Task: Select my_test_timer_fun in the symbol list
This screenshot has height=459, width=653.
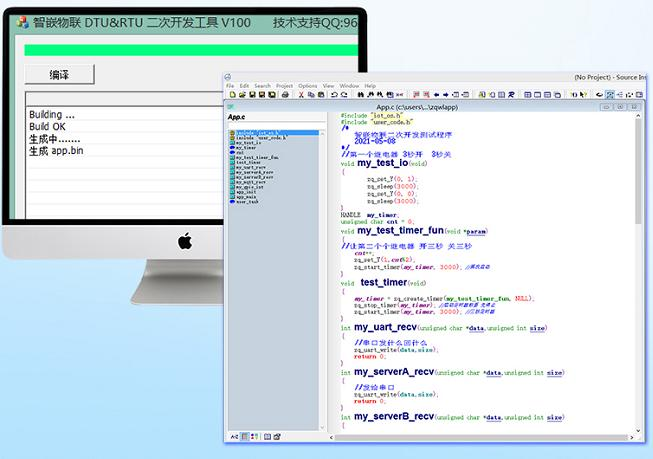Action: (x=257, y=157)
